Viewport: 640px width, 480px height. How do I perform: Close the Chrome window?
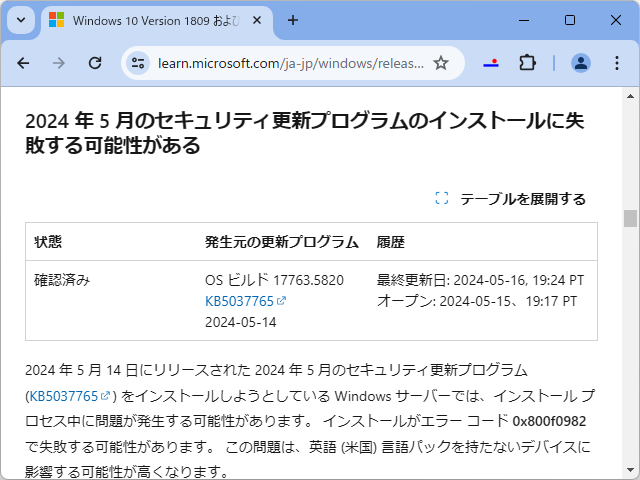click(x=616, y=20)
